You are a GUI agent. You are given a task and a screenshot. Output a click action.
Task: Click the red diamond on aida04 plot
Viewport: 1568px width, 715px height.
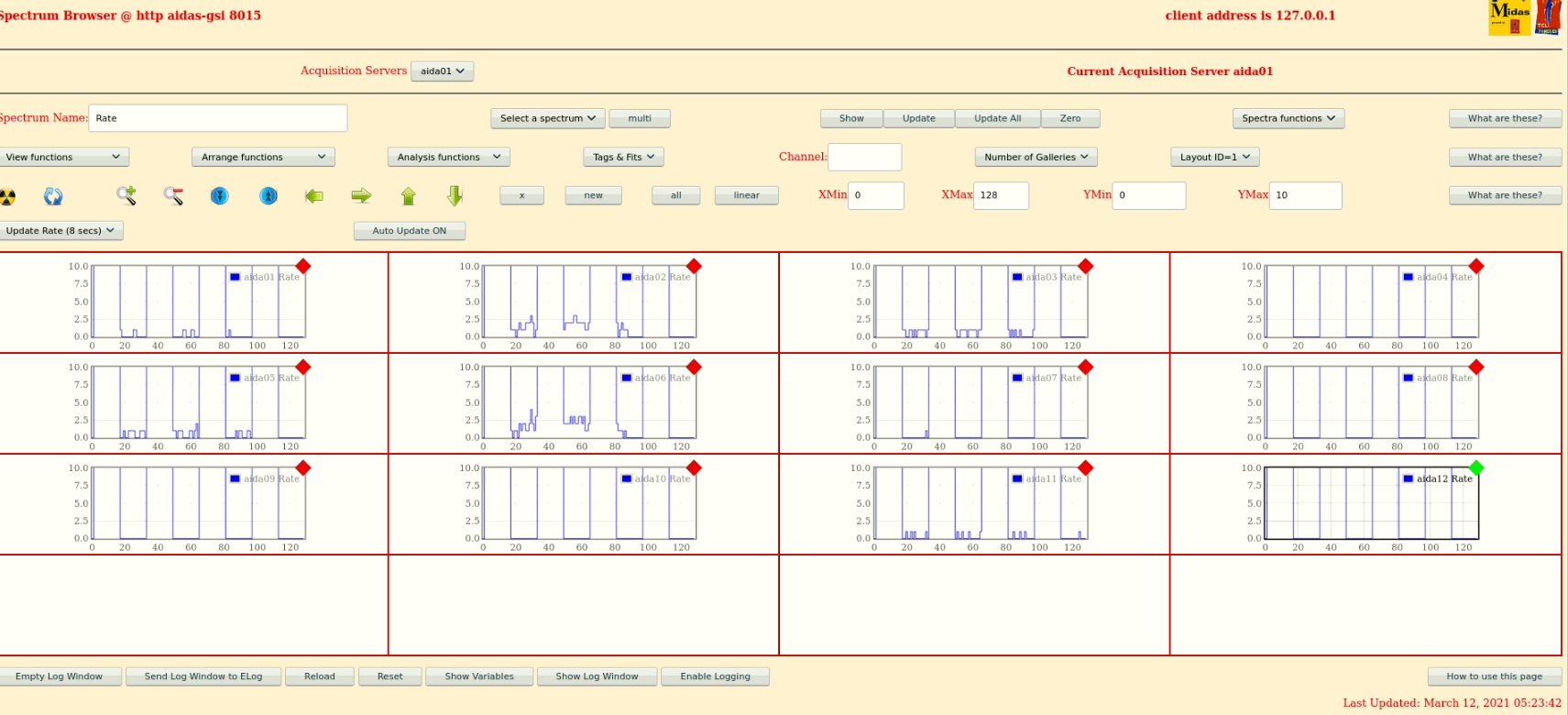coord(1475,266)
